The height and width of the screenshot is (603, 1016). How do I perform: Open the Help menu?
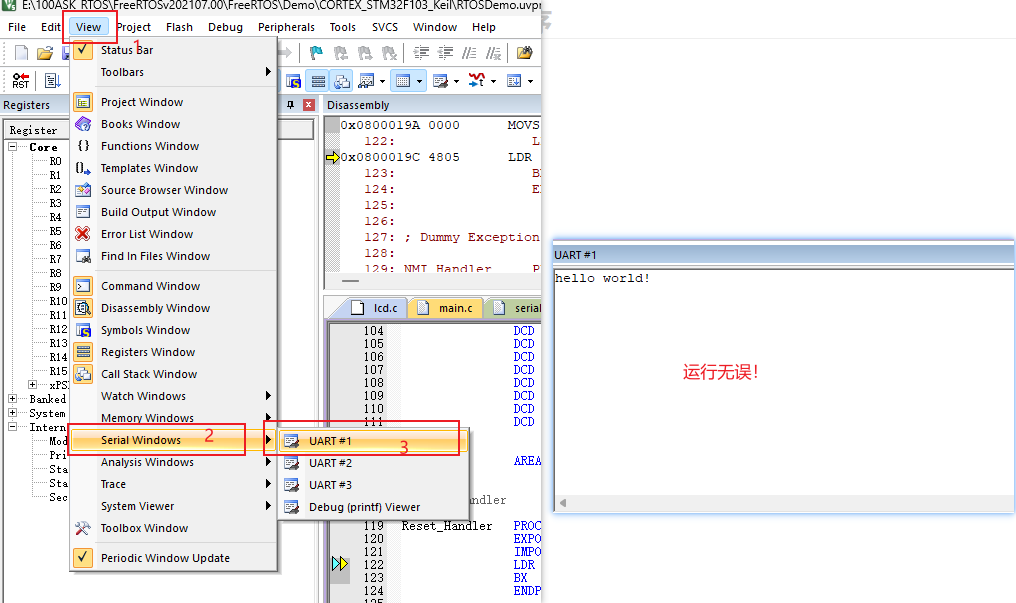tap(483, 27)
